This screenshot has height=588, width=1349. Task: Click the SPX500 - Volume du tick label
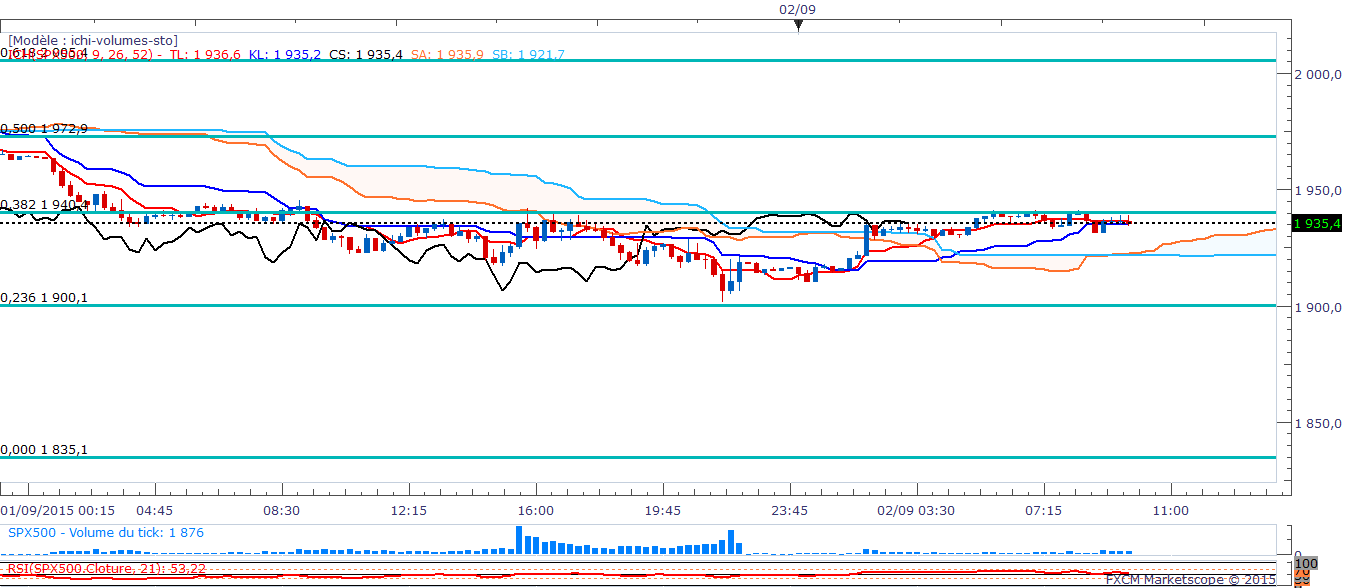click(x=106, y=533)
